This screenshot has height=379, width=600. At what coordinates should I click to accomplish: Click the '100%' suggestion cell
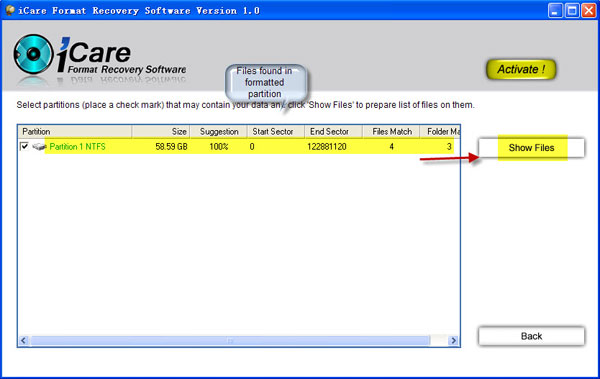coord(218,147)
